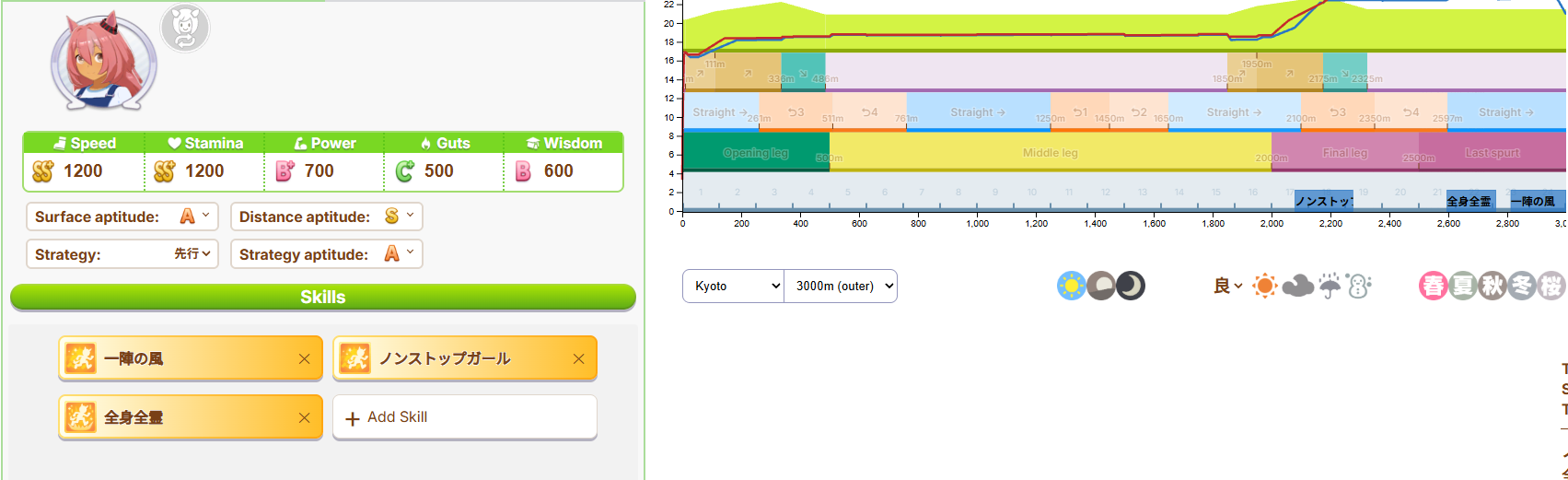The height and width of the screenshot is (480, 1568).
Task: Select spring 春 season icon
Action: pos(1434,286)
